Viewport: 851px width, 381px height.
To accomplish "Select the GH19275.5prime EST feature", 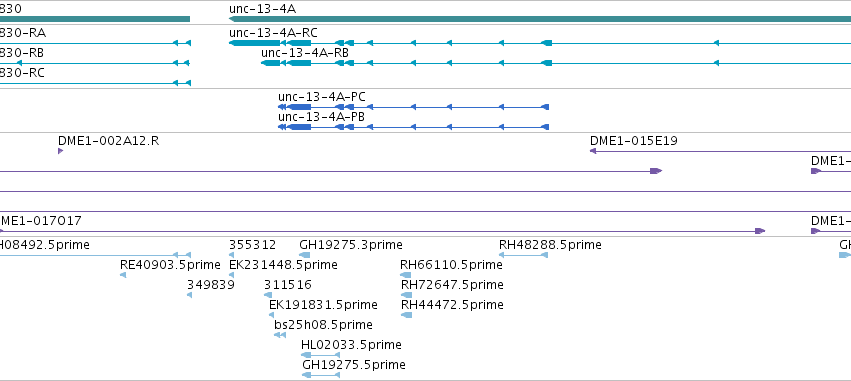I will [x=321, y=375].
